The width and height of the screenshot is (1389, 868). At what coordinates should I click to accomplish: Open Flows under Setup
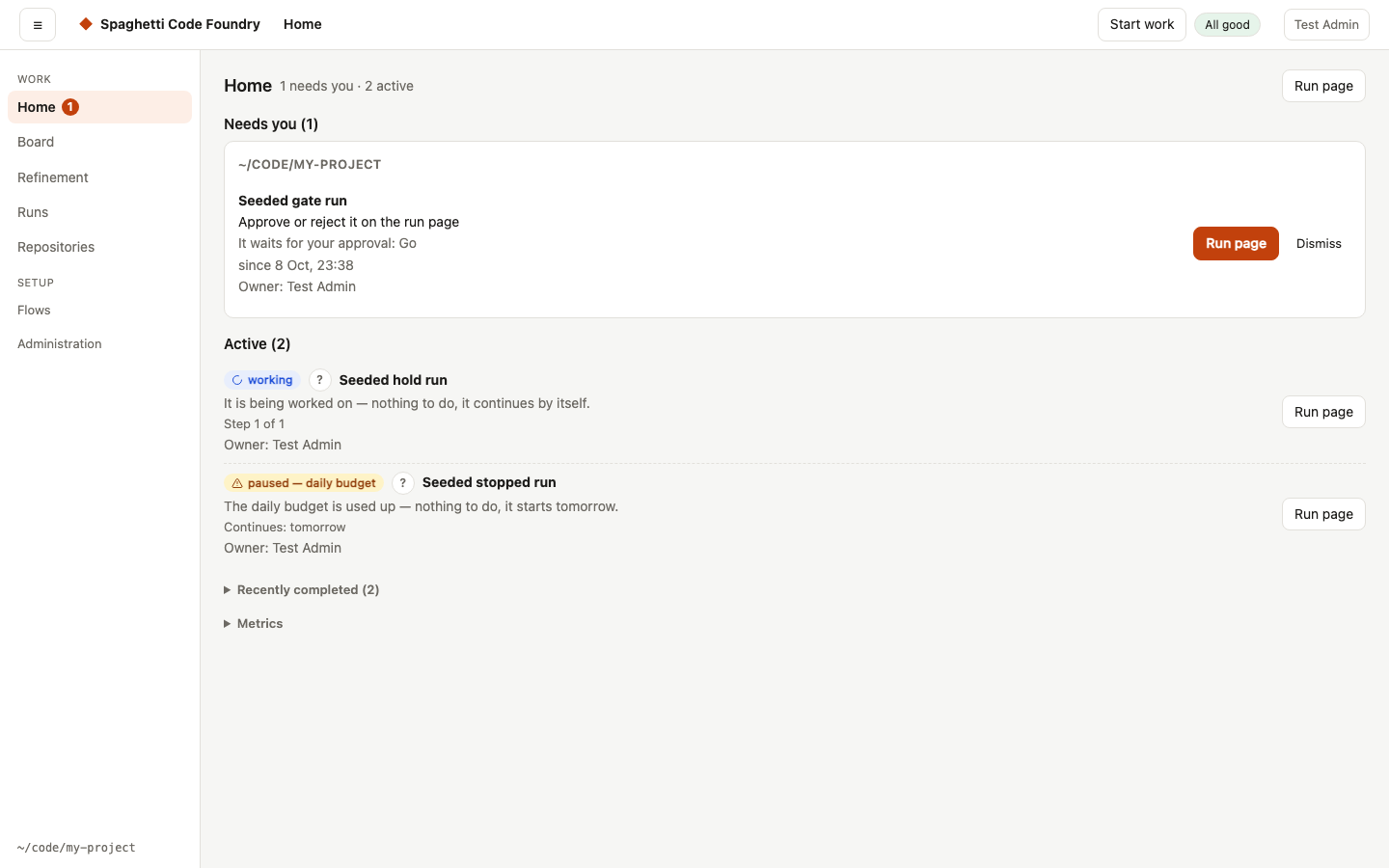[99, 311]
